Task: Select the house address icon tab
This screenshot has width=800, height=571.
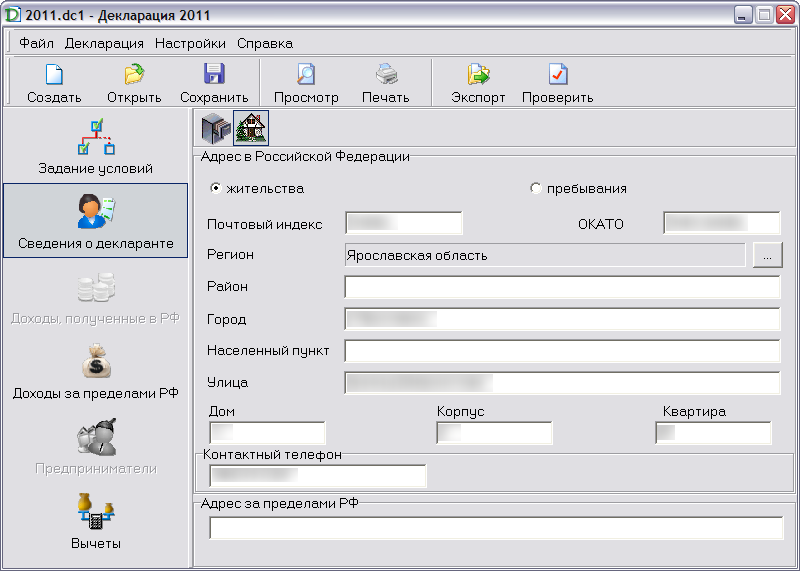Action: tap(251, 128)
